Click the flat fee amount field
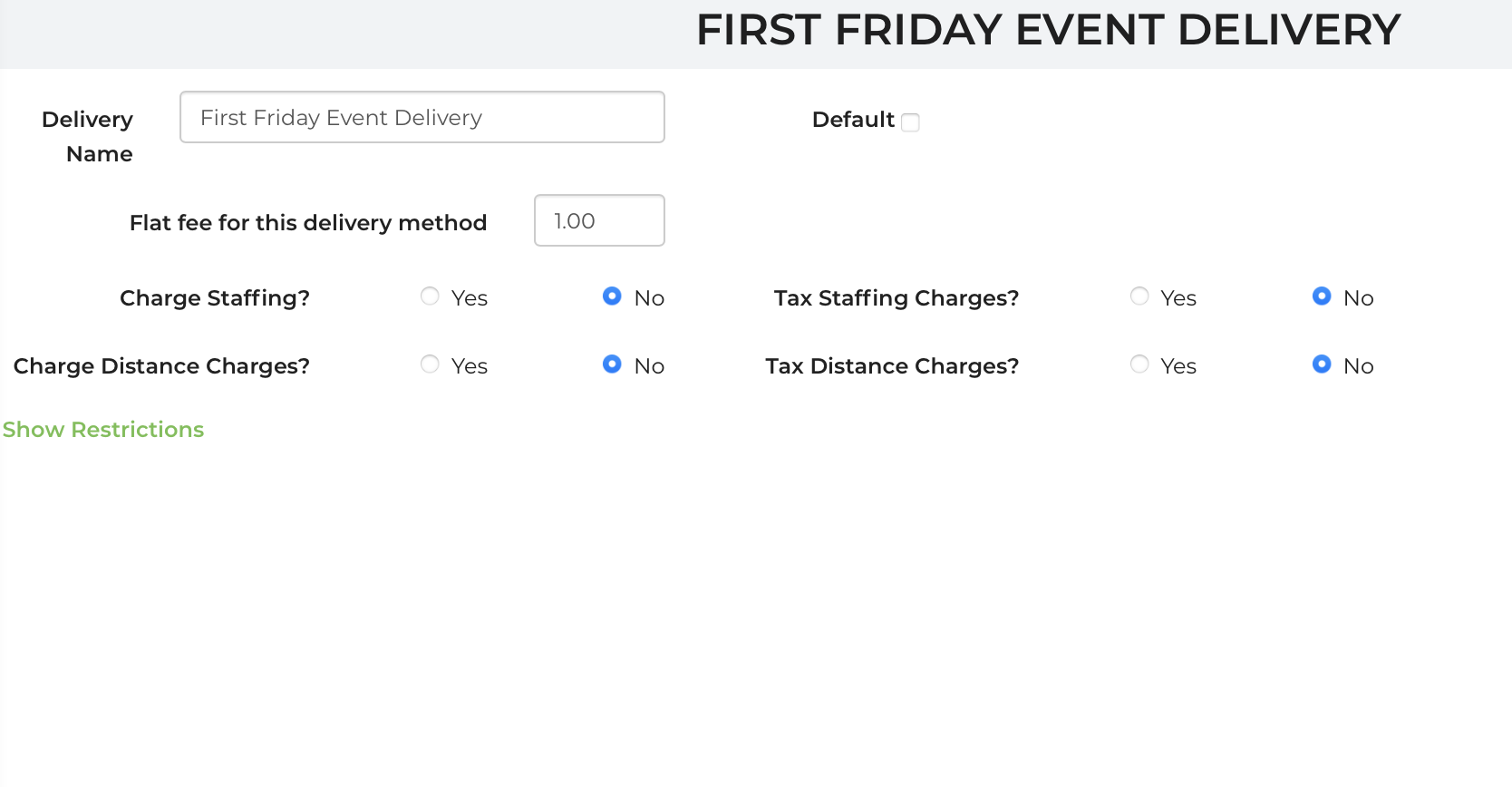Image resolution: width=1512 pixels, height=787 pixels. 598,221
